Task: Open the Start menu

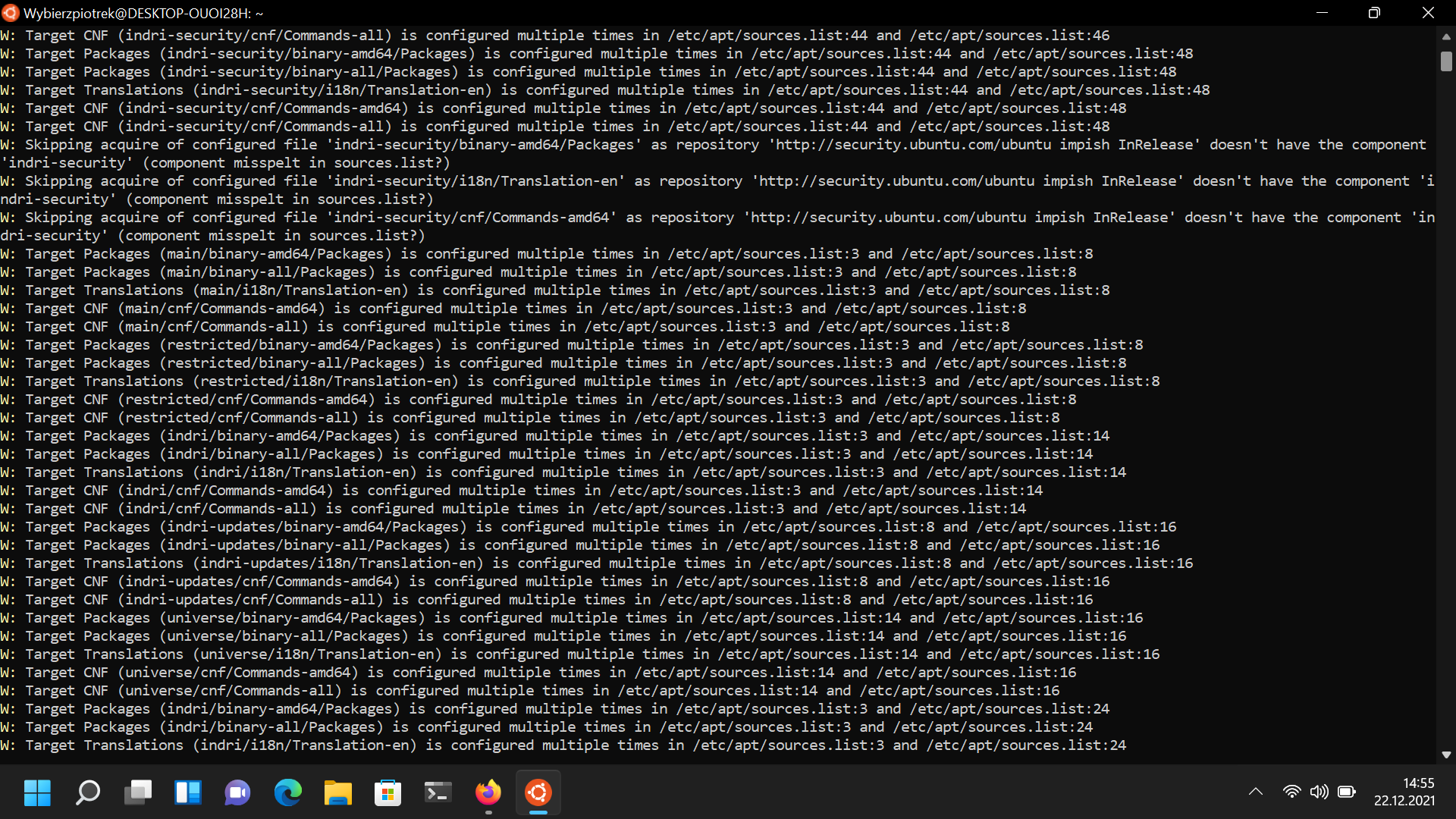Action: (36, 792)
